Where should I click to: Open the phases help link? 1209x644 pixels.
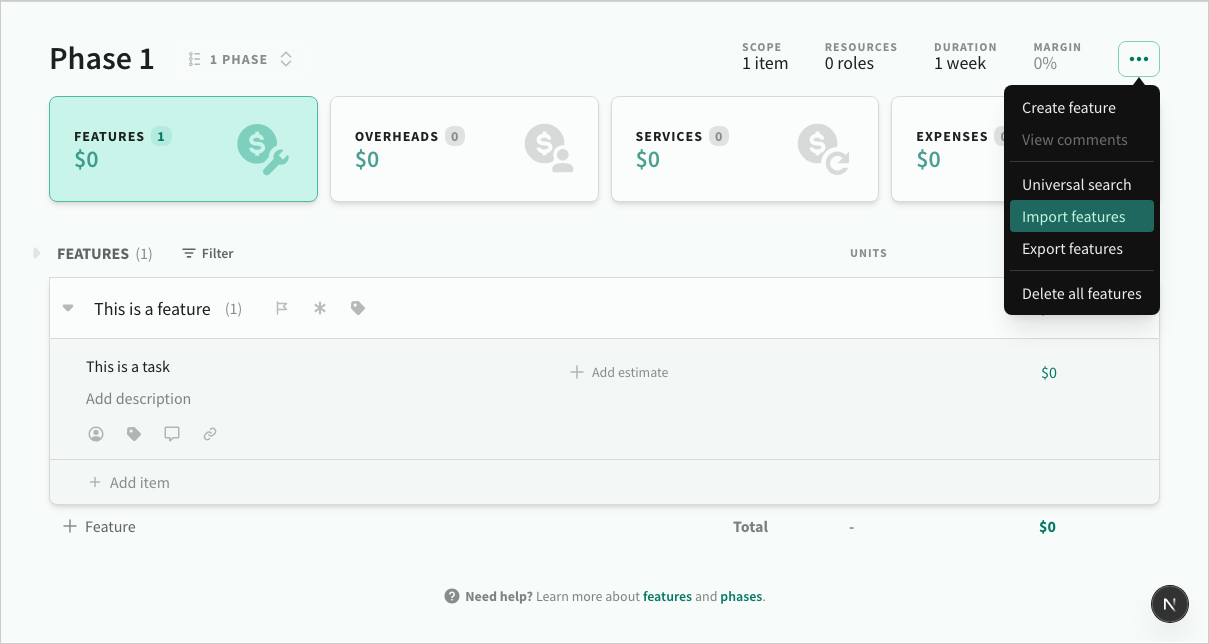tap(740, 597)
